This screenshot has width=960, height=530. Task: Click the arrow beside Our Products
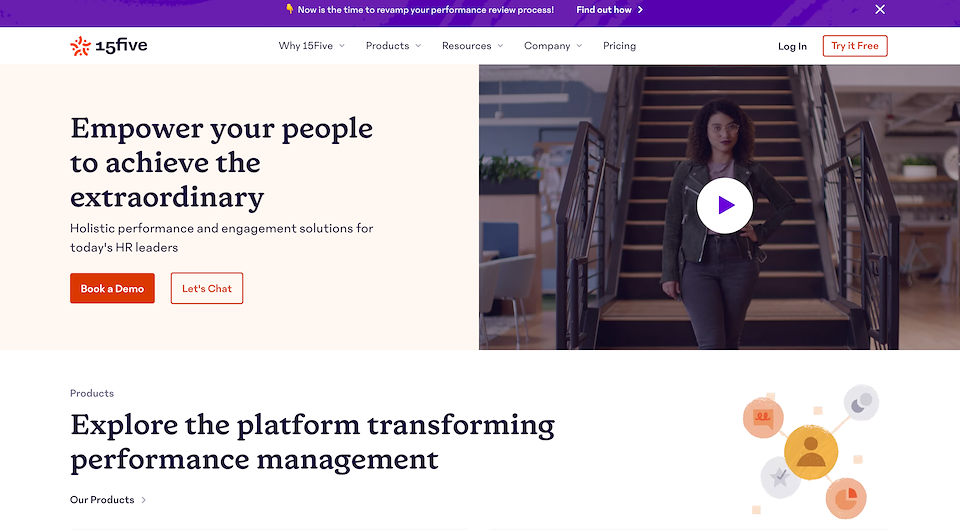[x=144, y=500]
